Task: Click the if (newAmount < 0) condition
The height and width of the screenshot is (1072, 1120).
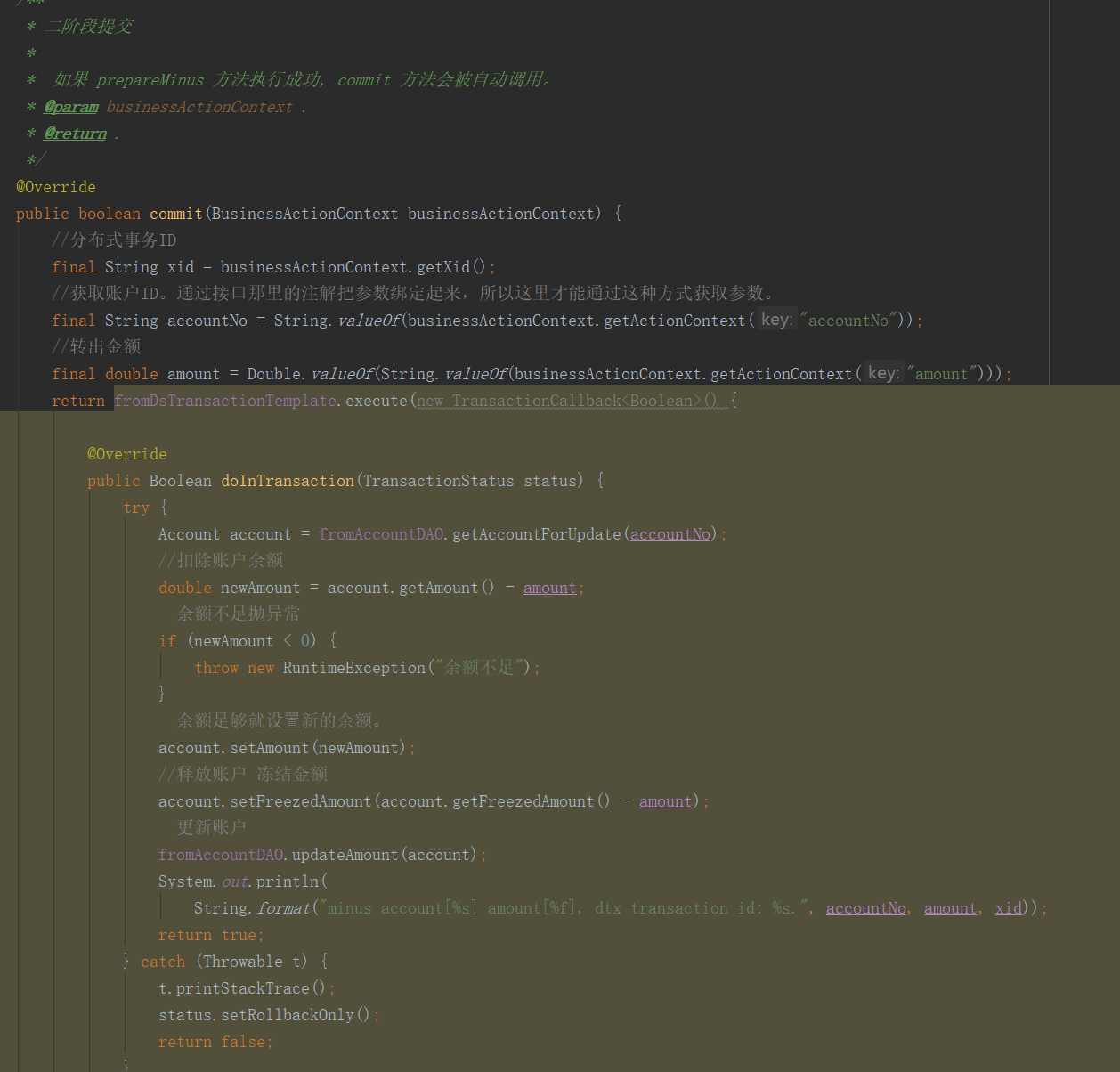Action: pyautogui.click(x=238, y=641)
